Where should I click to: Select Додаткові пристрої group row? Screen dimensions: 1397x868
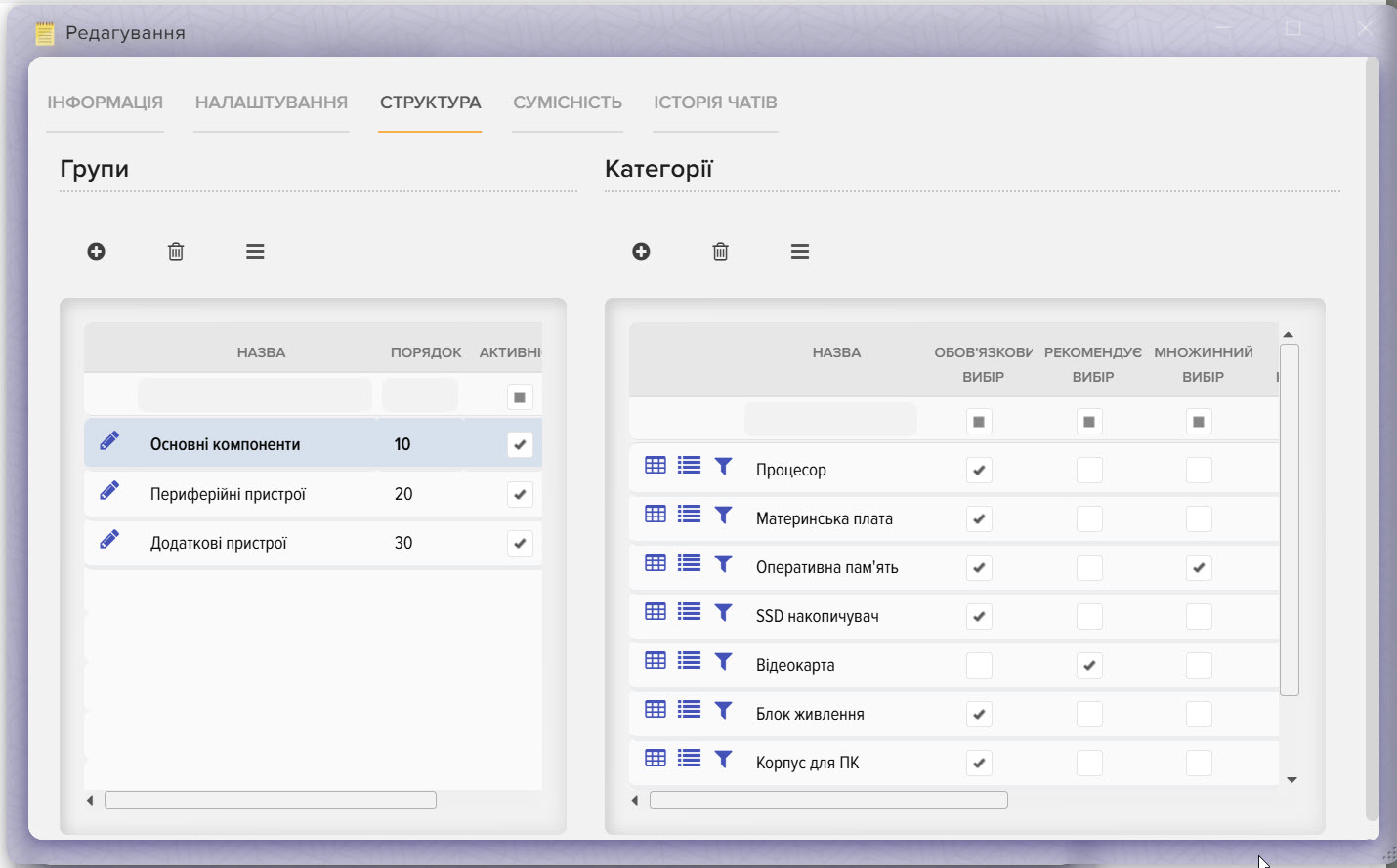[x=313, y=543]
